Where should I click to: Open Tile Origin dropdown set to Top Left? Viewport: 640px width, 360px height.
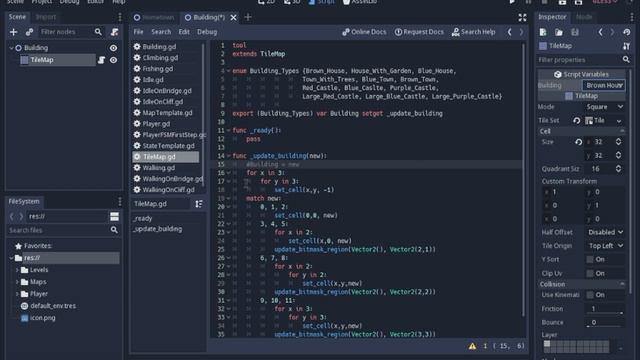(604, 246)
